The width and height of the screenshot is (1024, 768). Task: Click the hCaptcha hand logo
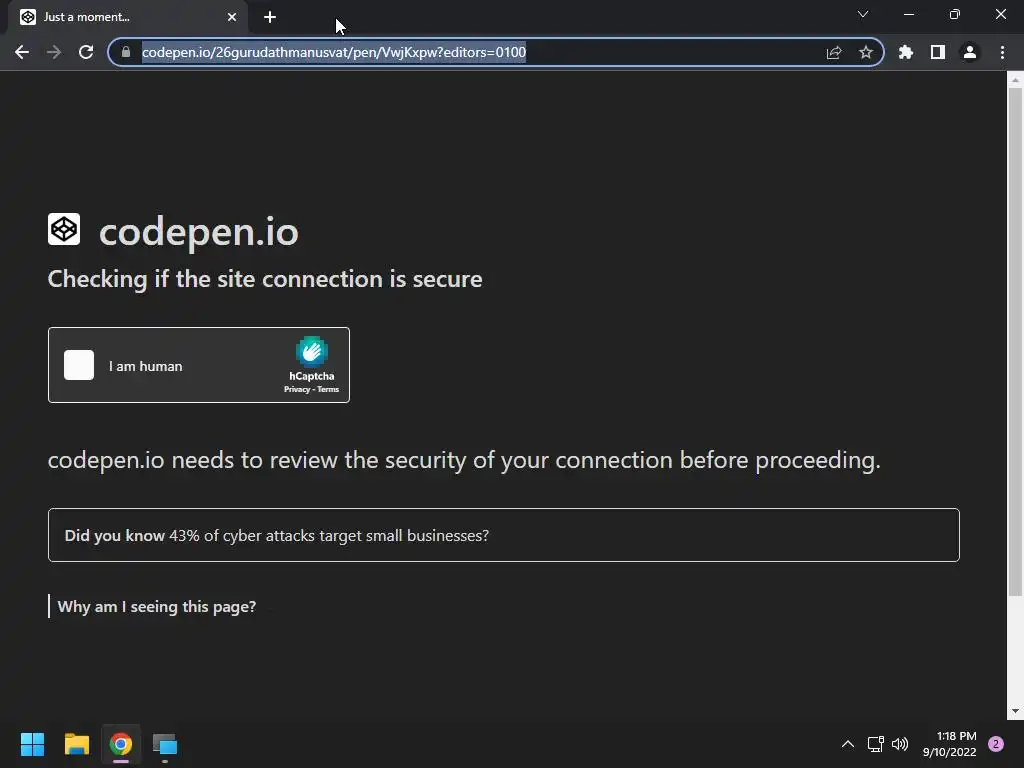coord(312,352)
